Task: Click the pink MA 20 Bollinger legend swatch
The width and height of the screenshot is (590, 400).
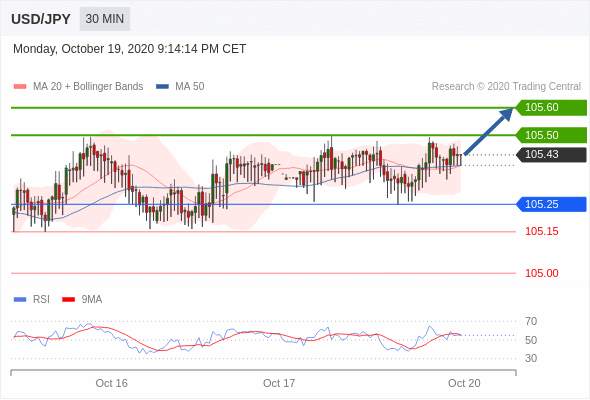Action: pos(20,87)
